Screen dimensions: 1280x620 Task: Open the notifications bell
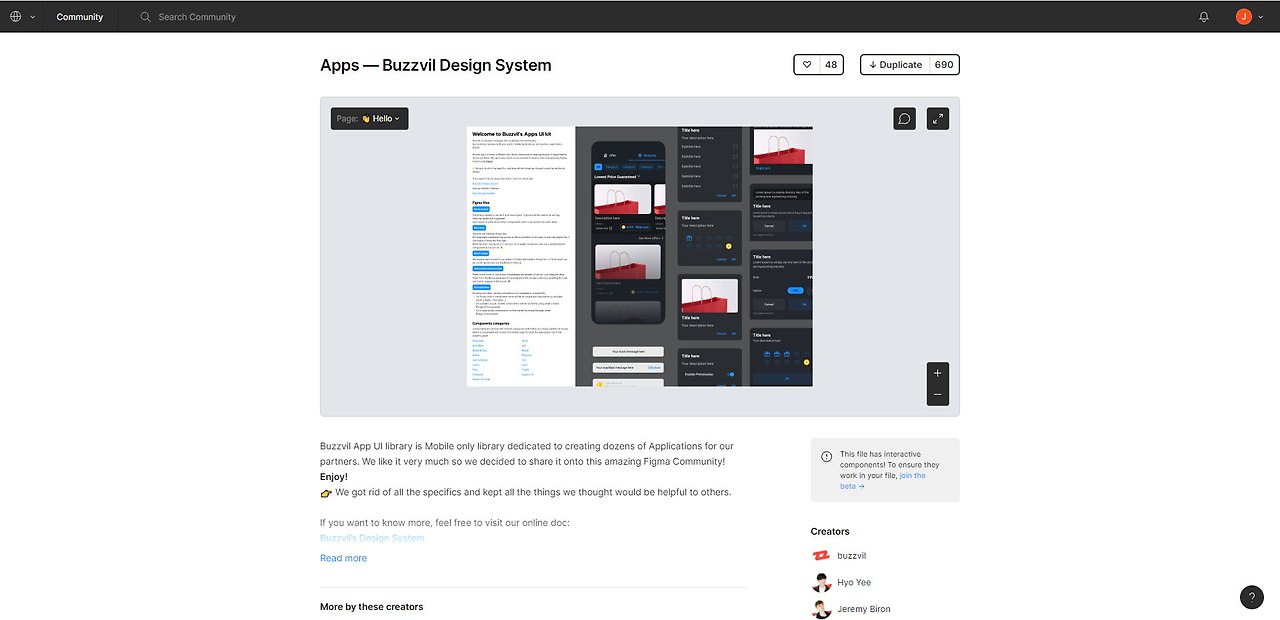(x=1204, y=17)
